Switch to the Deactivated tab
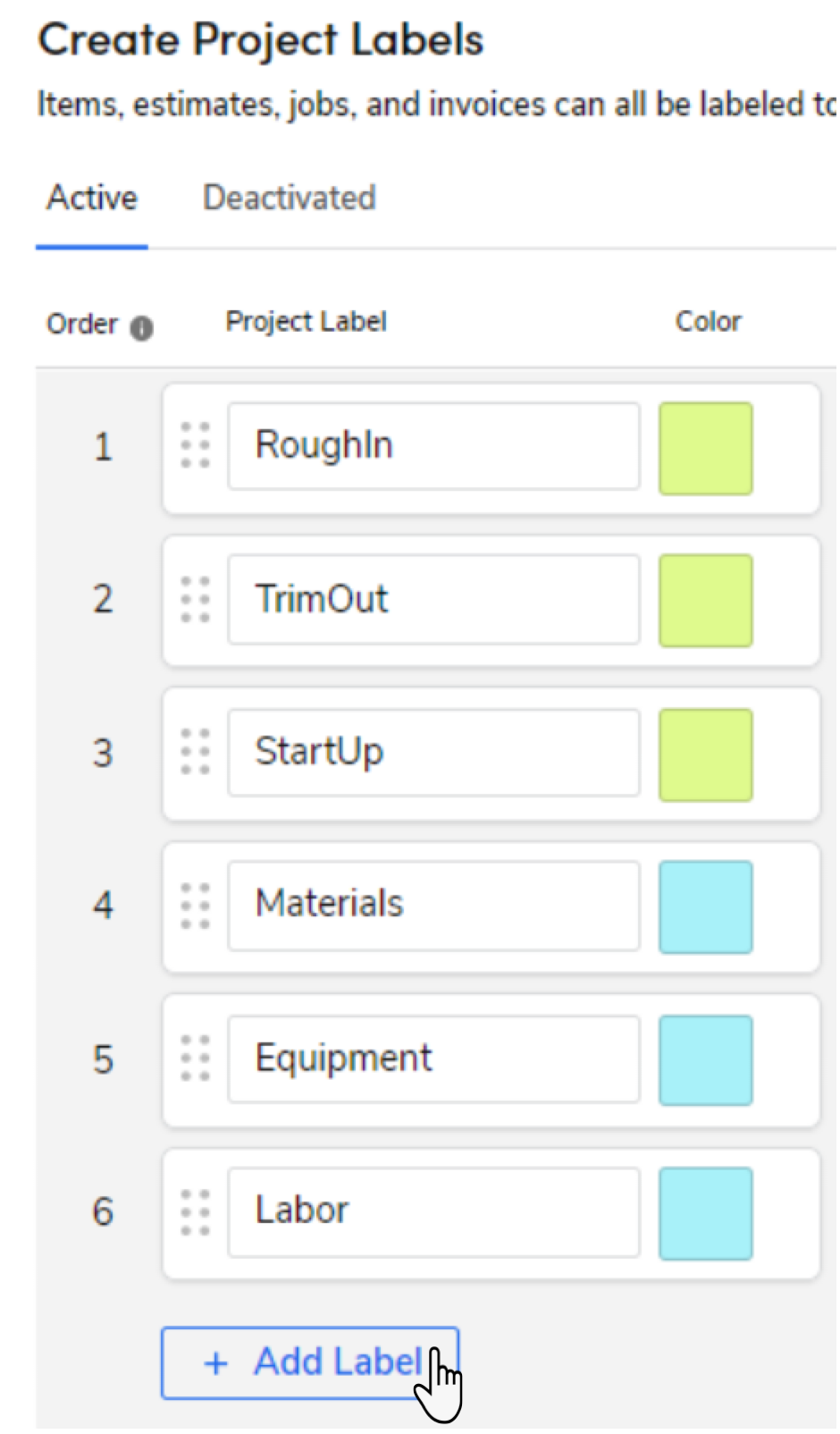The height and width of the screenshot is (1434, 840). tap(290, 198)
